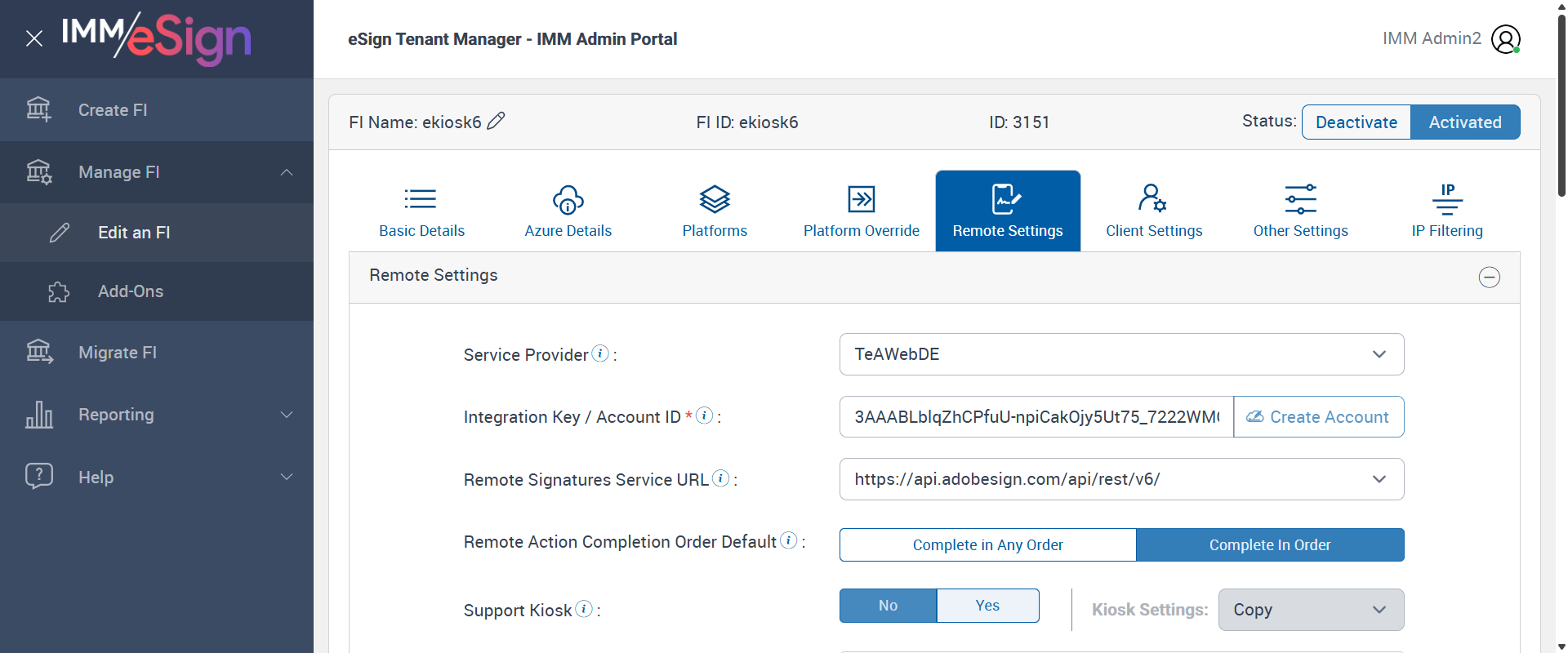The width and height of the screenshot is (1568, 653).
Task: Click the Integration Key input field
Action: [x=1036, y=417]
